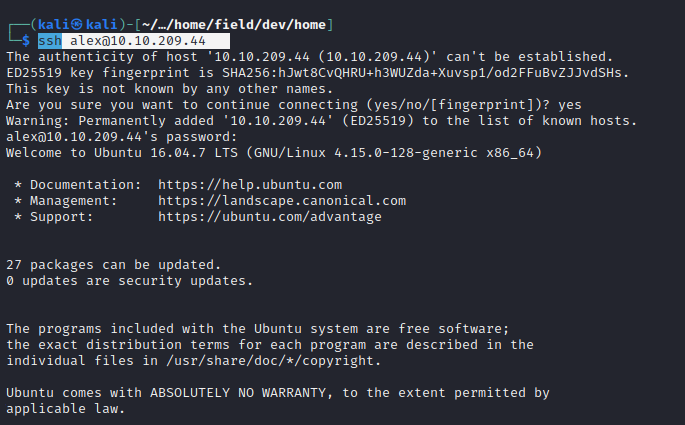Viewport: 685px width, 425px height.
Task: Click the "27 packages can be updated" line
Action: [113, 264]
